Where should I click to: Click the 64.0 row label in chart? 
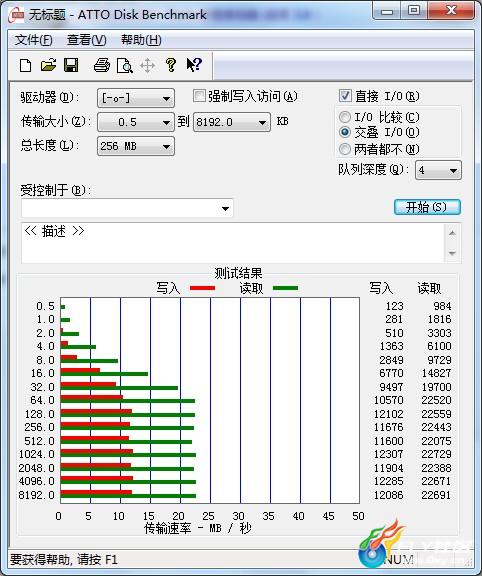tap(43, 400)
